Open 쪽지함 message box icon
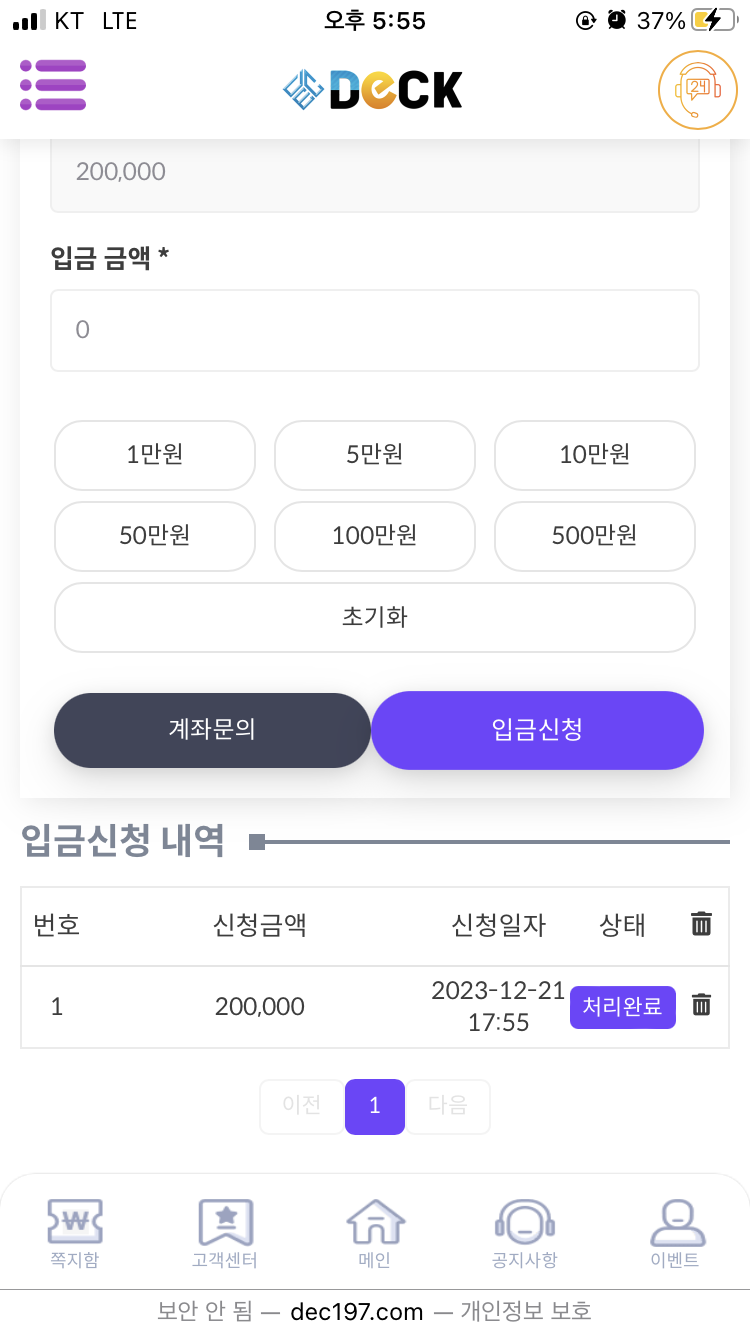The image size is (750, 1334). (75, 1233)
